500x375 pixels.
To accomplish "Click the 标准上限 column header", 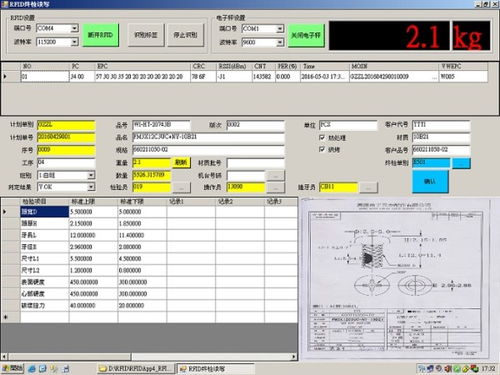I will [x=93, y=202].
